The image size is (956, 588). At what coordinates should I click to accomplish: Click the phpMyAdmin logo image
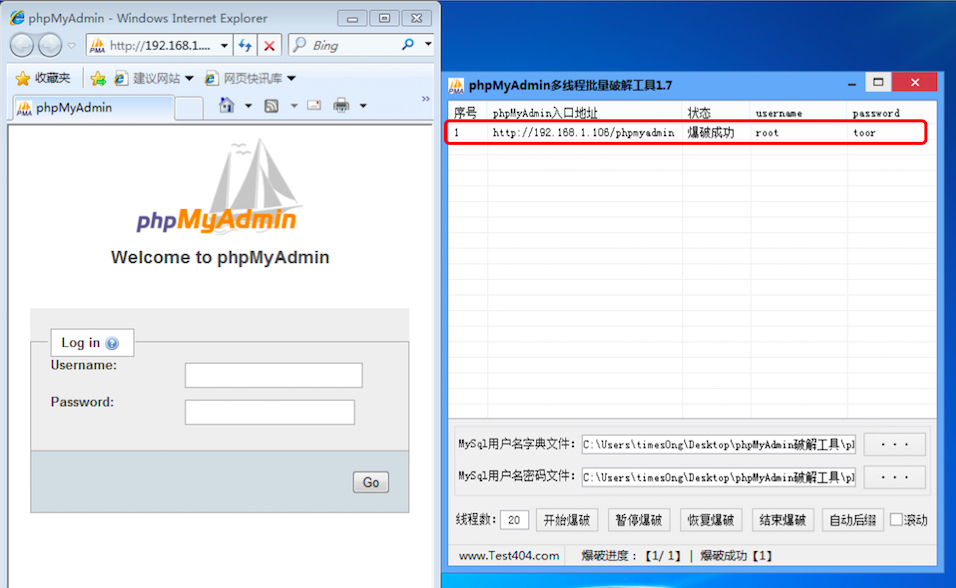coord(217,186)
